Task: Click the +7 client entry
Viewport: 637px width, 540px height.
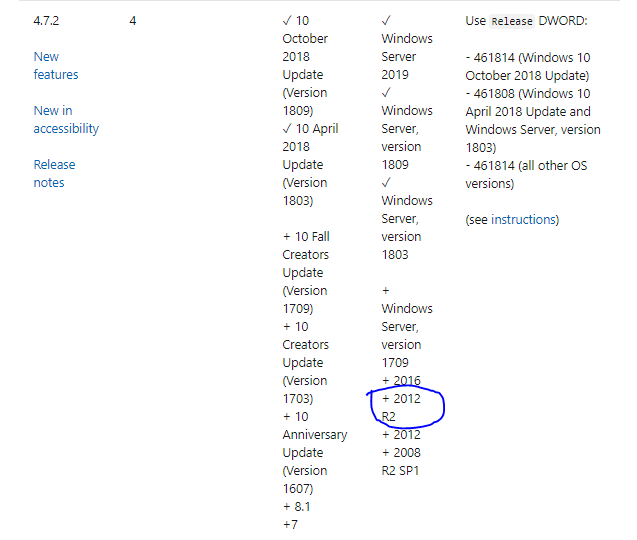Action: point(291,525)
